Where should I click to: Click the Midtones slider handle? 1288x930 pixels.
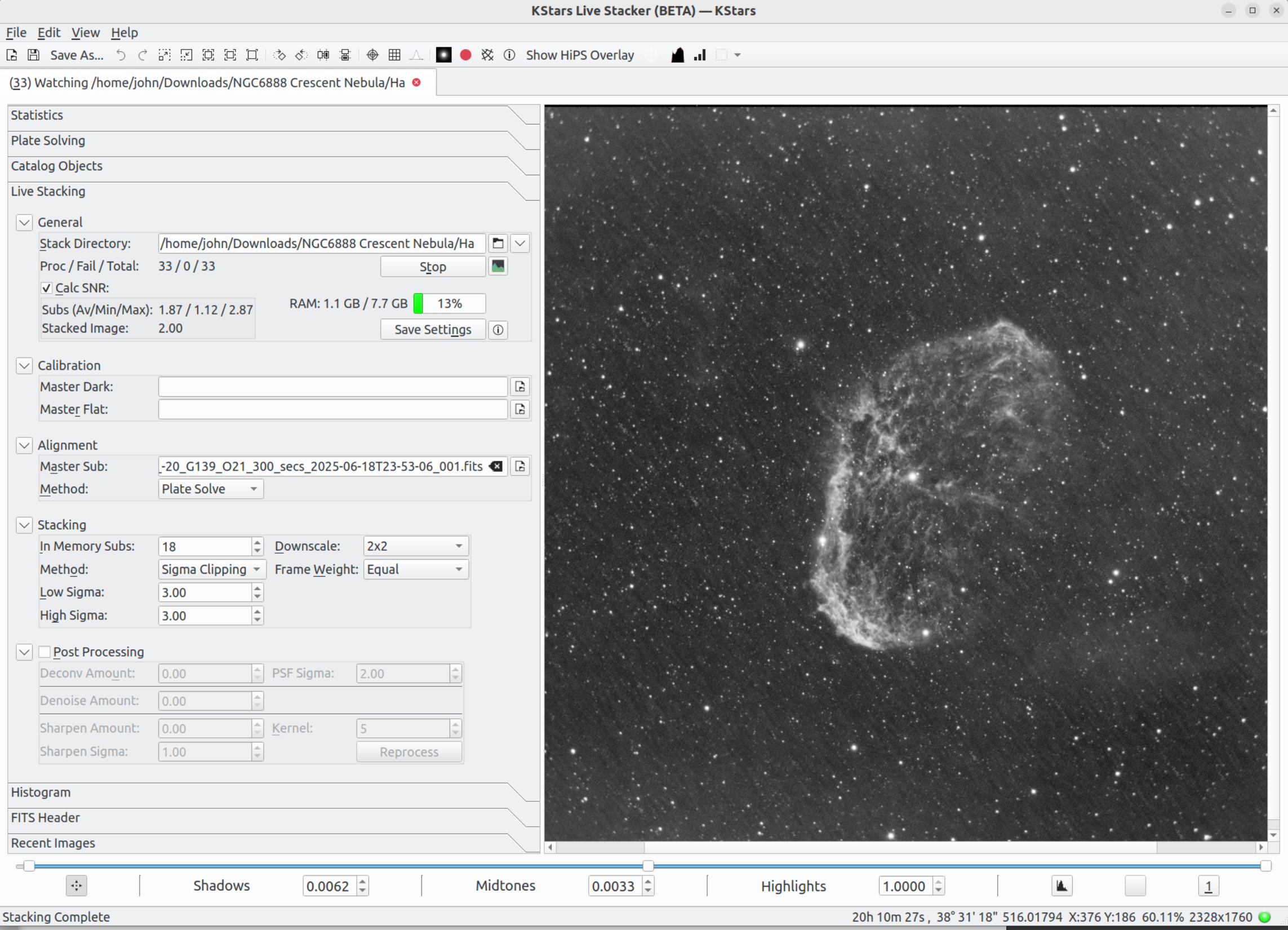[648, 866]
